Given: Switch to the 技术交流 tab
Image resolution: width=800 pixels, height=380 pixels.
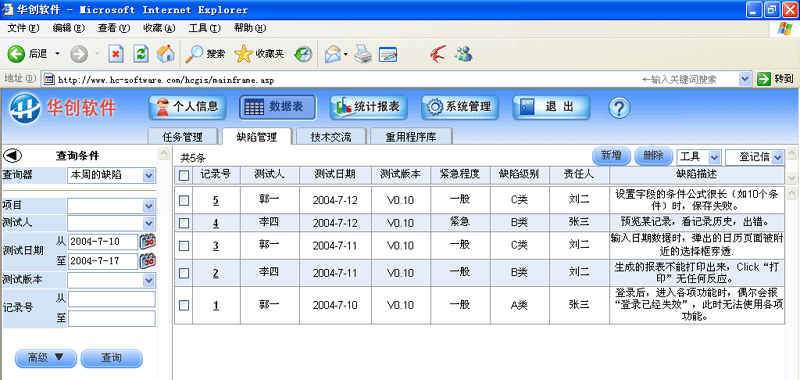Looking at the screenshot, I should [331, 136].
